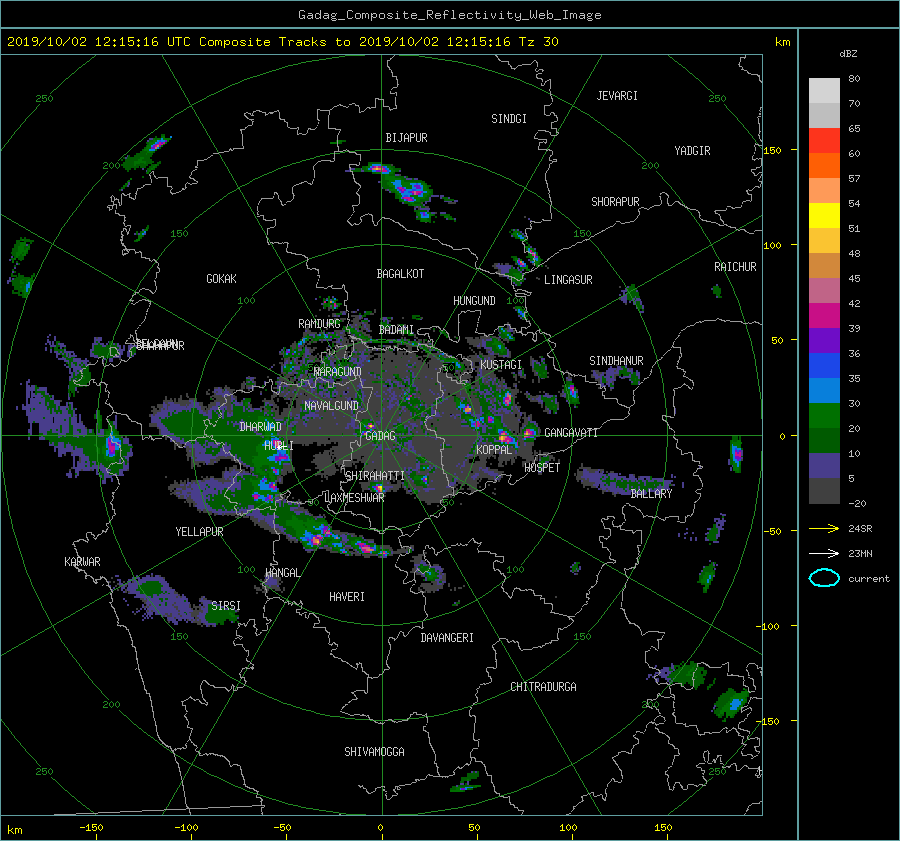This screenshot has width=900, height=841.
Task: Click the white 23MN arrow legend icon
Action: pyautogui.click(x=824, y=553)
